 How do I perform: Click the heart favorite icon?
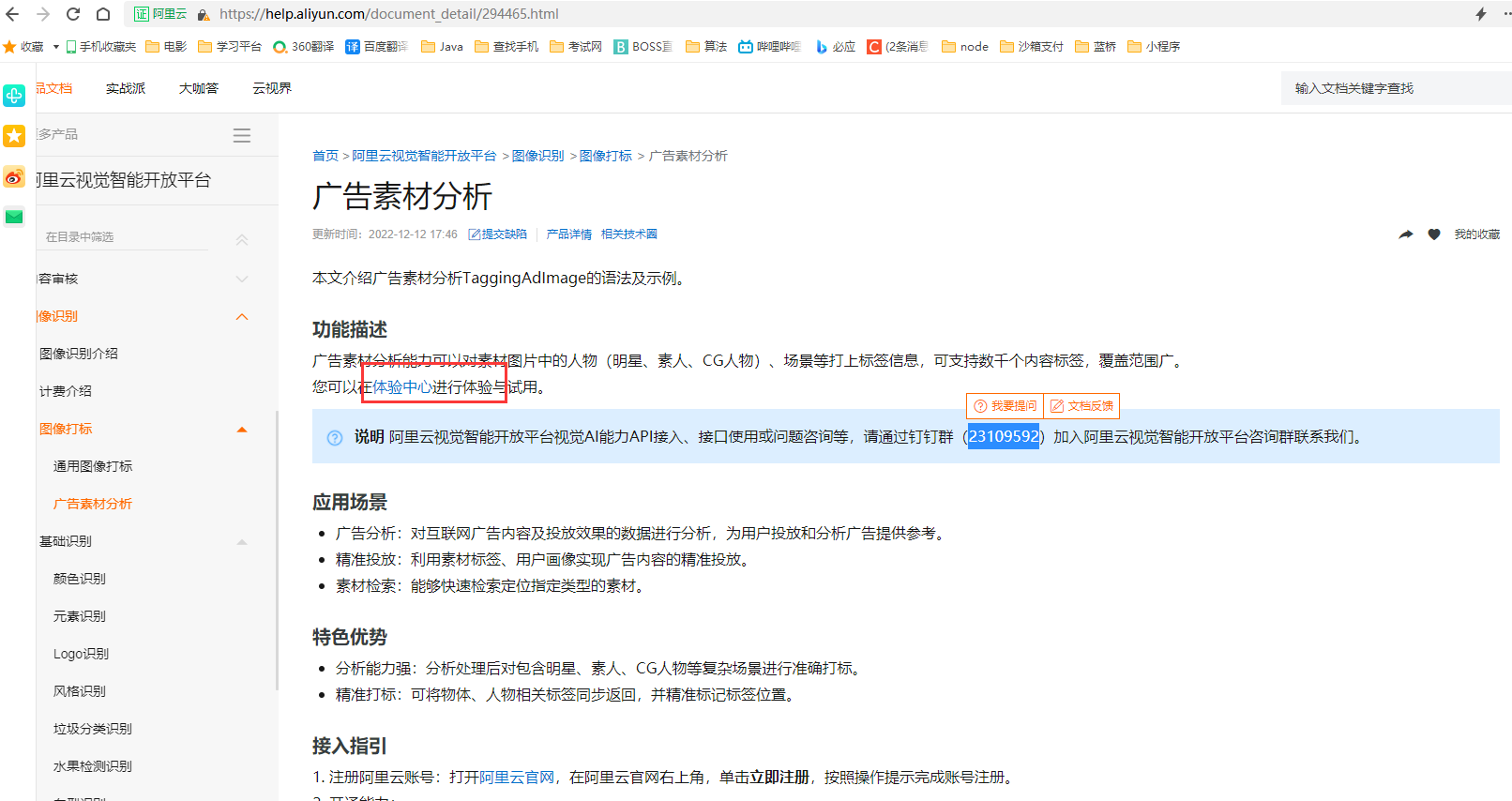(x=1434, y=234)
